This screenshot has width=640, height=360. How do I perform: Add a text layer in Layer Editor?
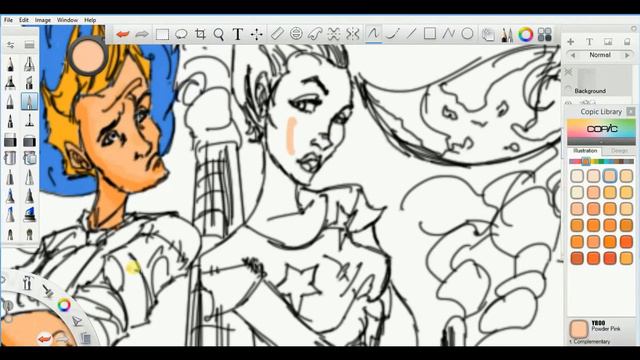[589, 42]
